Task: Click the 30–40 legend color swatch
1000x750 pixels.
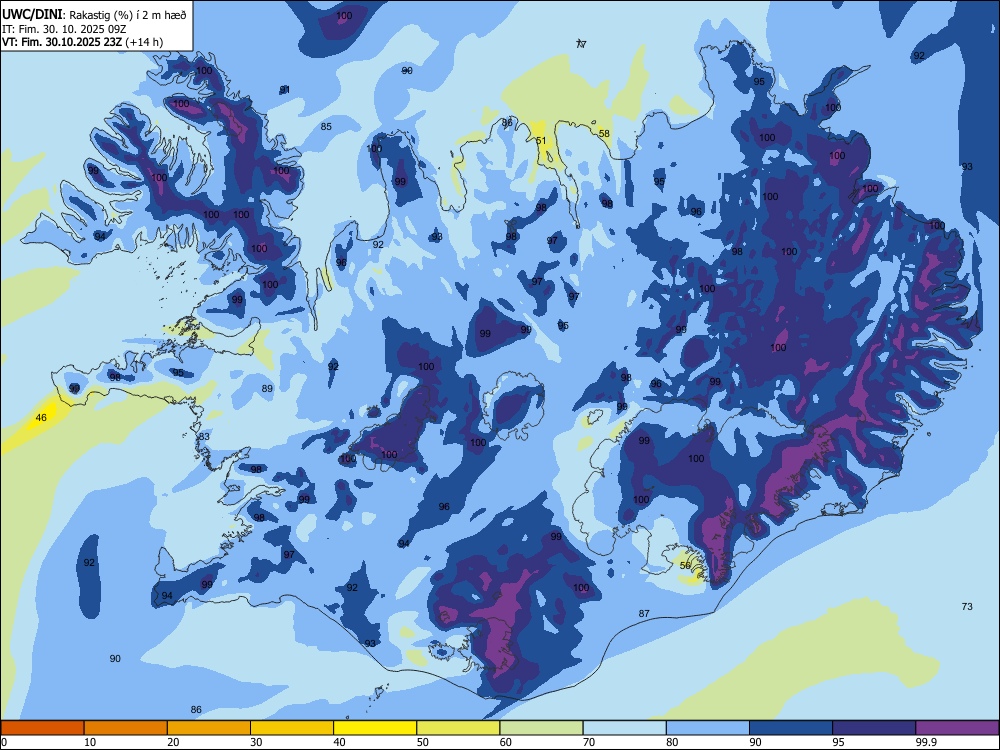Action: [x=292, y=728]
